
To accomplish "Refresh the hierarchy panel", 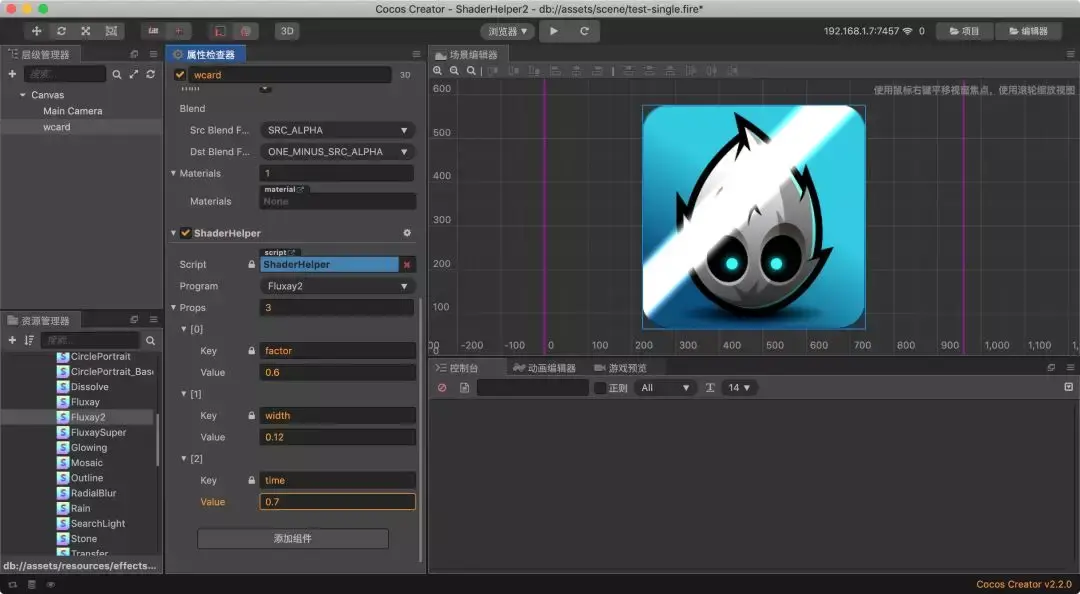I will click(x=150, y=74).
